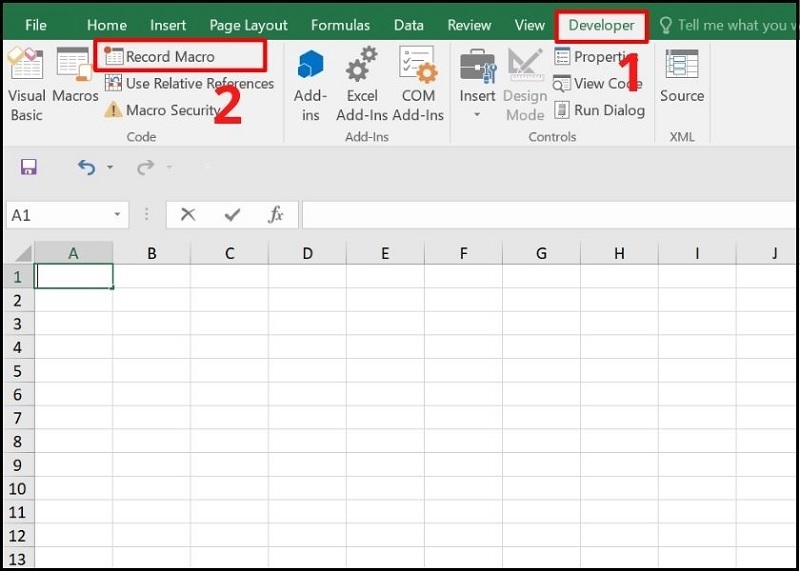800x571 pixels.
Task: Toggle Design Mode
Action: coord(525,84)
